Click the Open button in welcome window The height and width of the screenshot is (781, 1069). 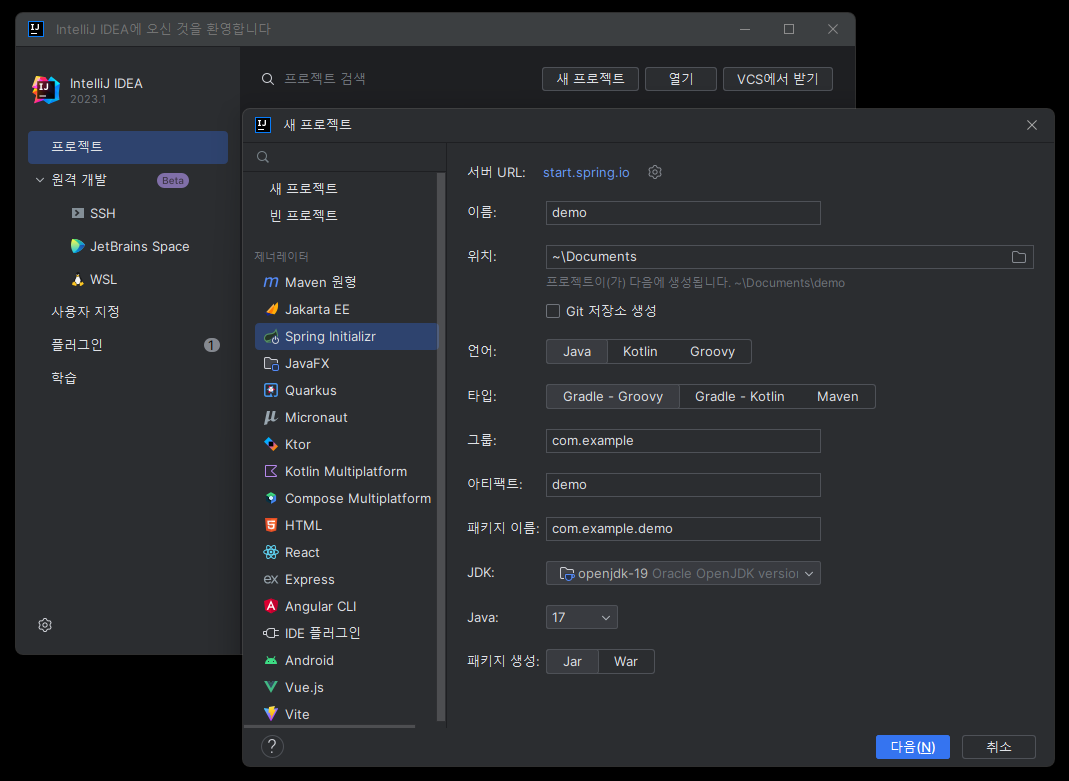(x=681, y=79)
